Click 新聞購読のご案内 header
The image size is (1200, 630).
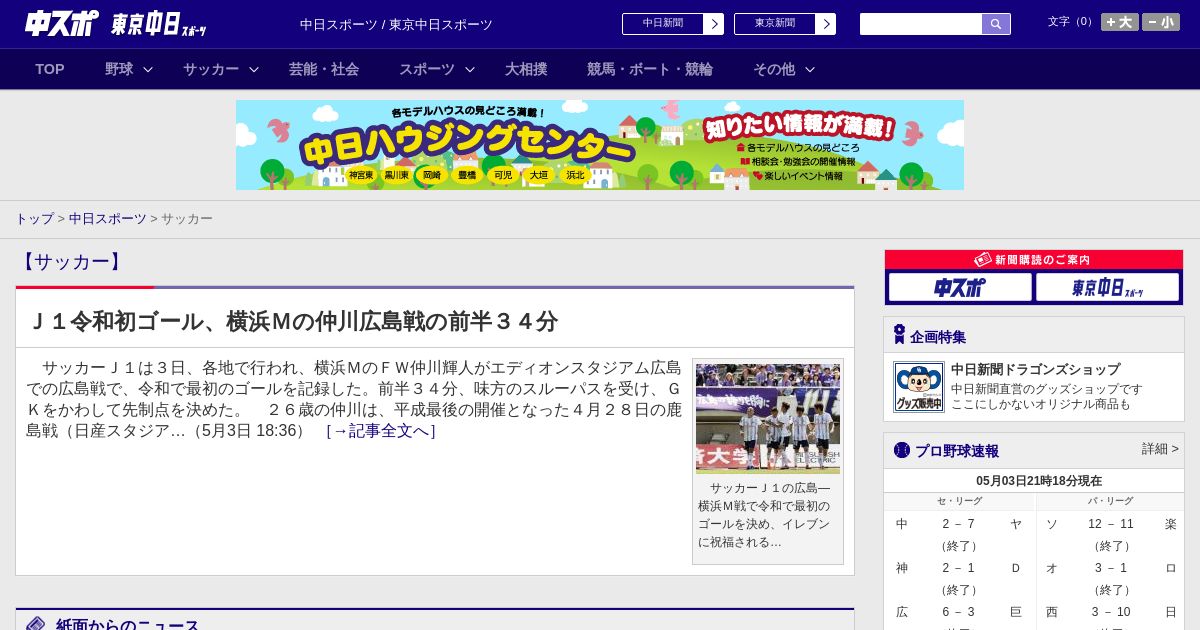[x=1034, y=260]
